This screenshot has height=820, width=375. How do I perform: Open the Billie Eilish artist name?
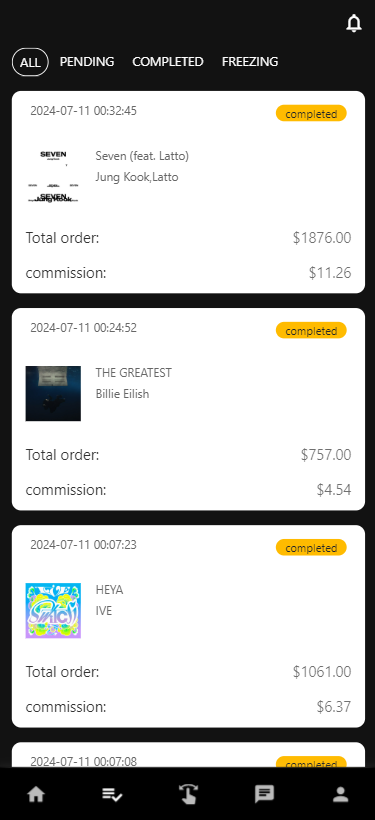(x=122, y=394)
